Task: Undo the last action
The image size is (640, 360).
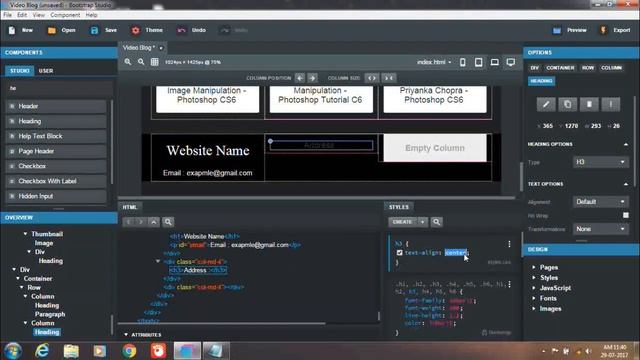Action: (182, 30)
